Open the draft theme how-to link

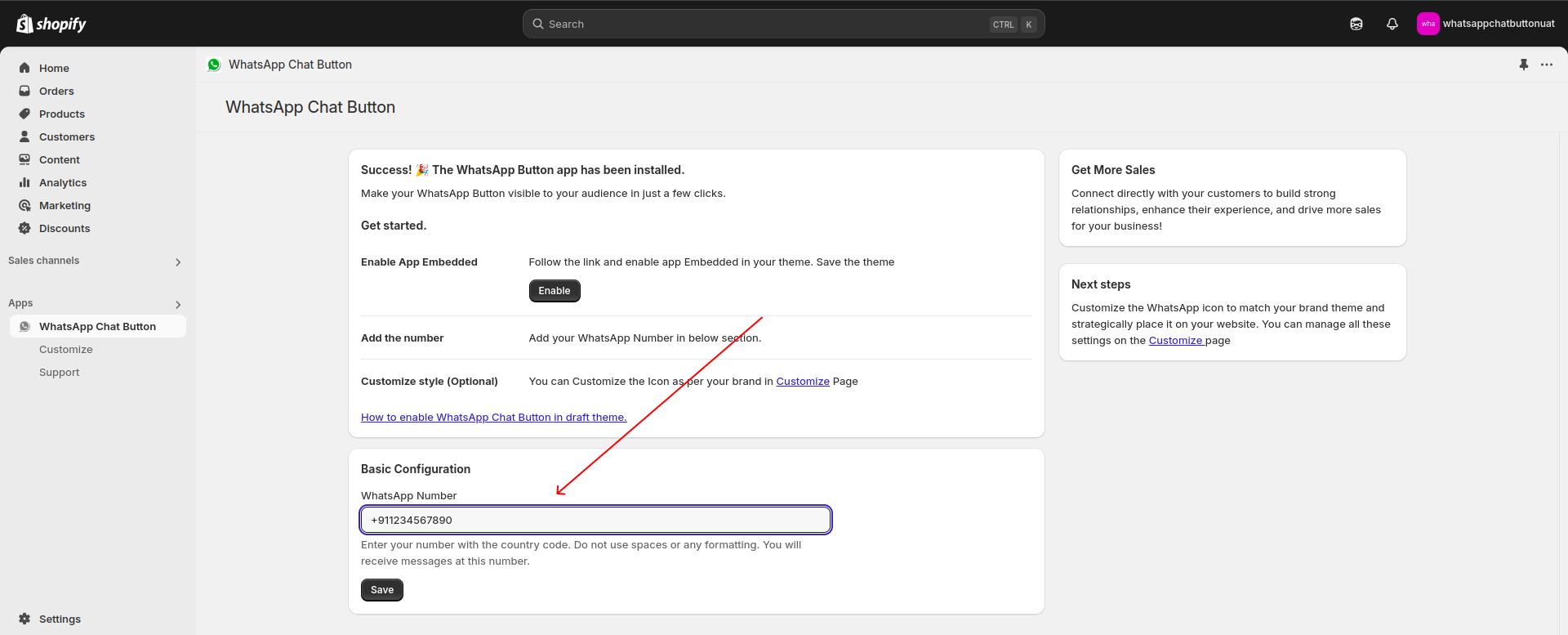494,418
